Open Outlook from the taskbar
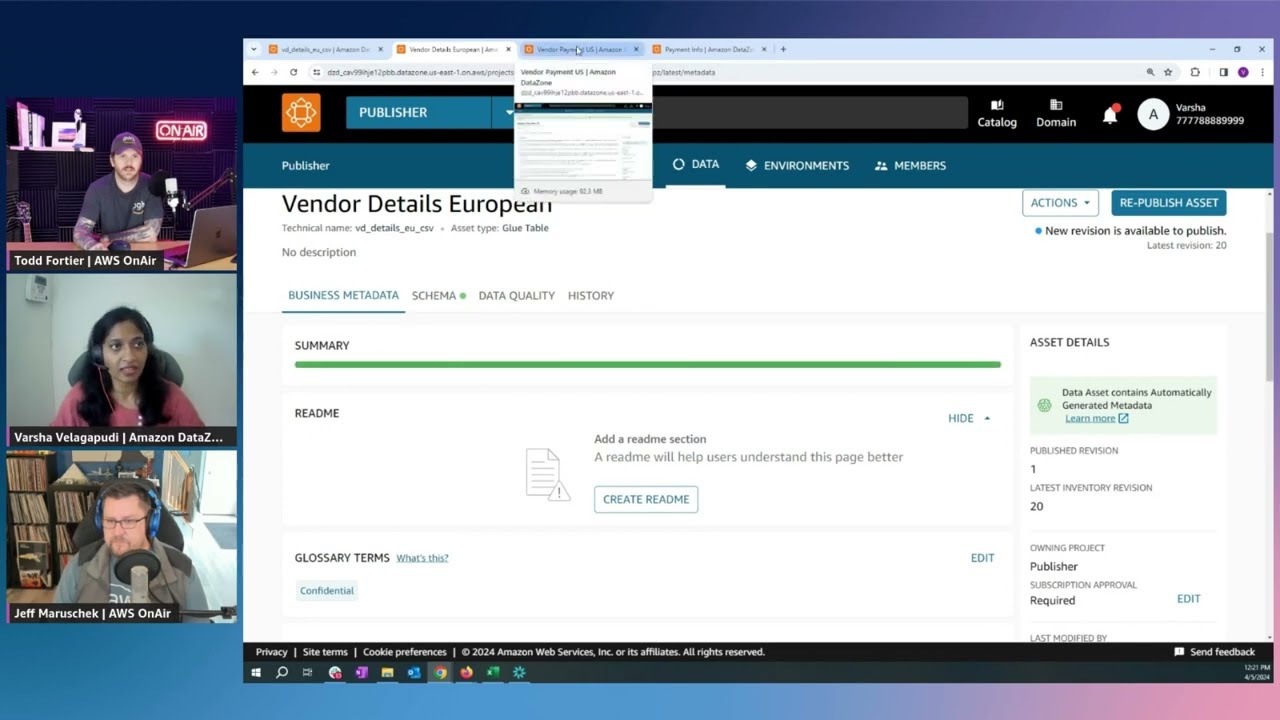Image resolution: width=1280 pixels, height=720 pixels. coord(414,673)
